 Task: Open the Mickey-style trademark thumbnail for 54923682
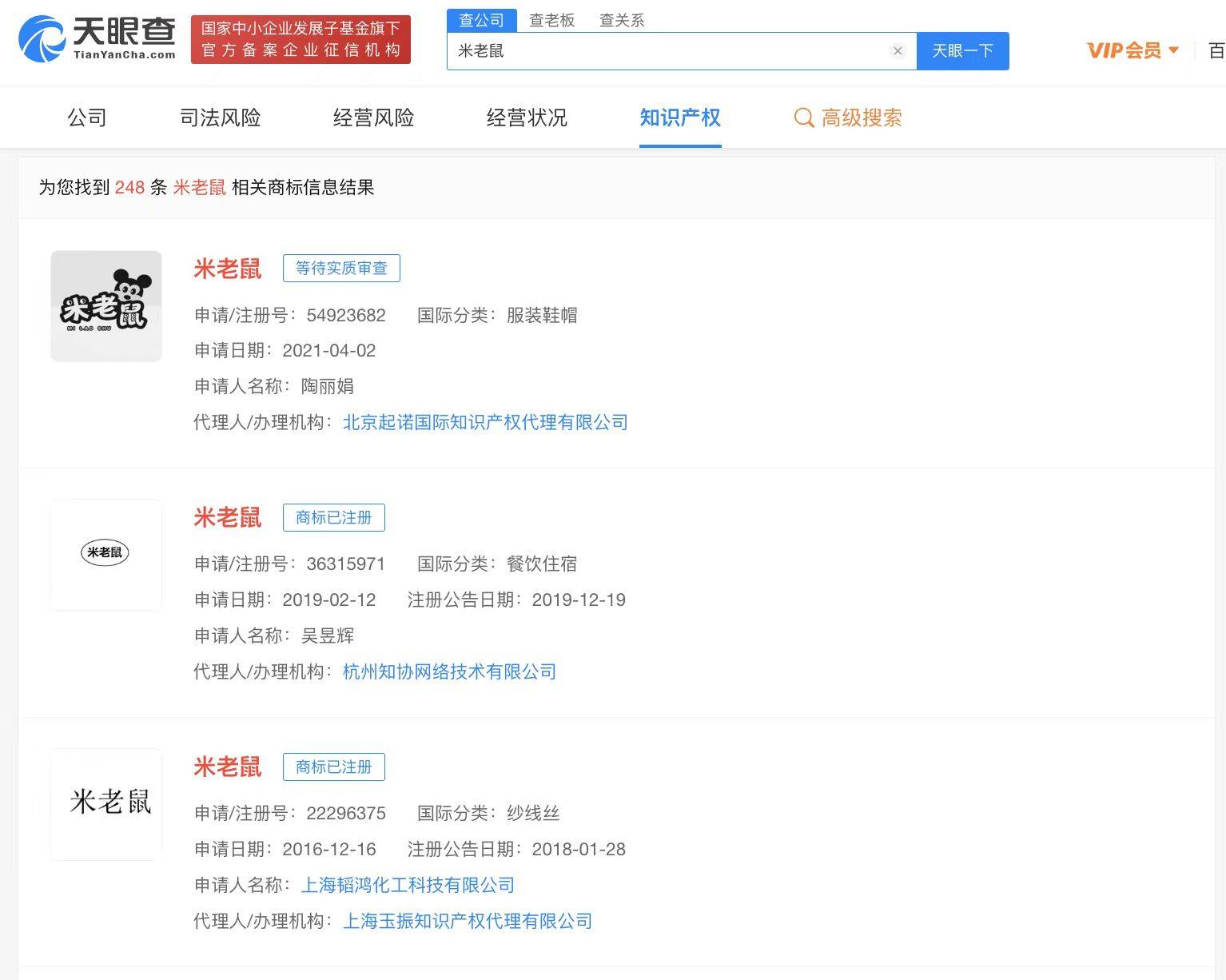click(106, 306)
